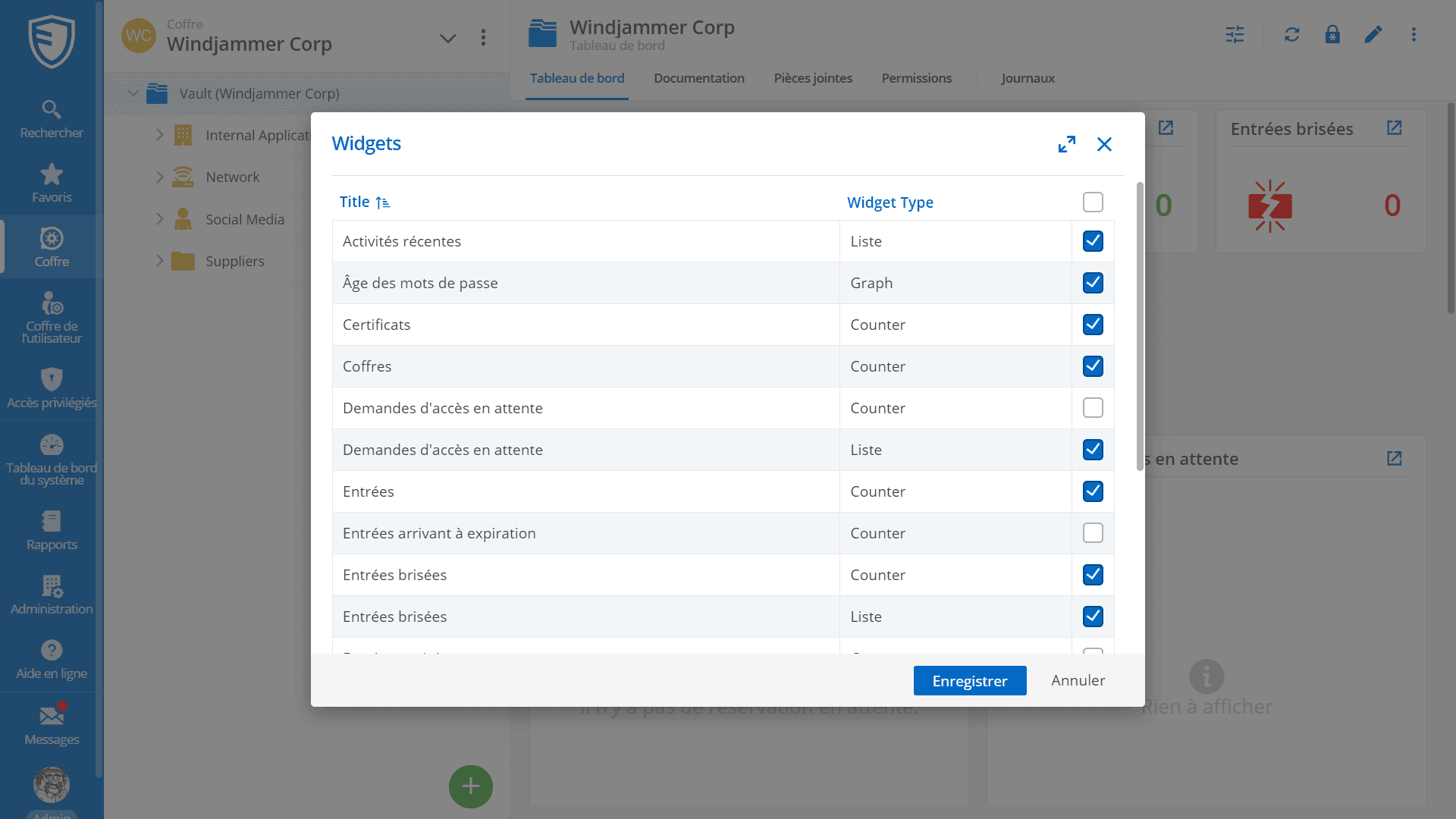Switch to the Documentation tab
1456x819 pixels.
tap(698, 78)
